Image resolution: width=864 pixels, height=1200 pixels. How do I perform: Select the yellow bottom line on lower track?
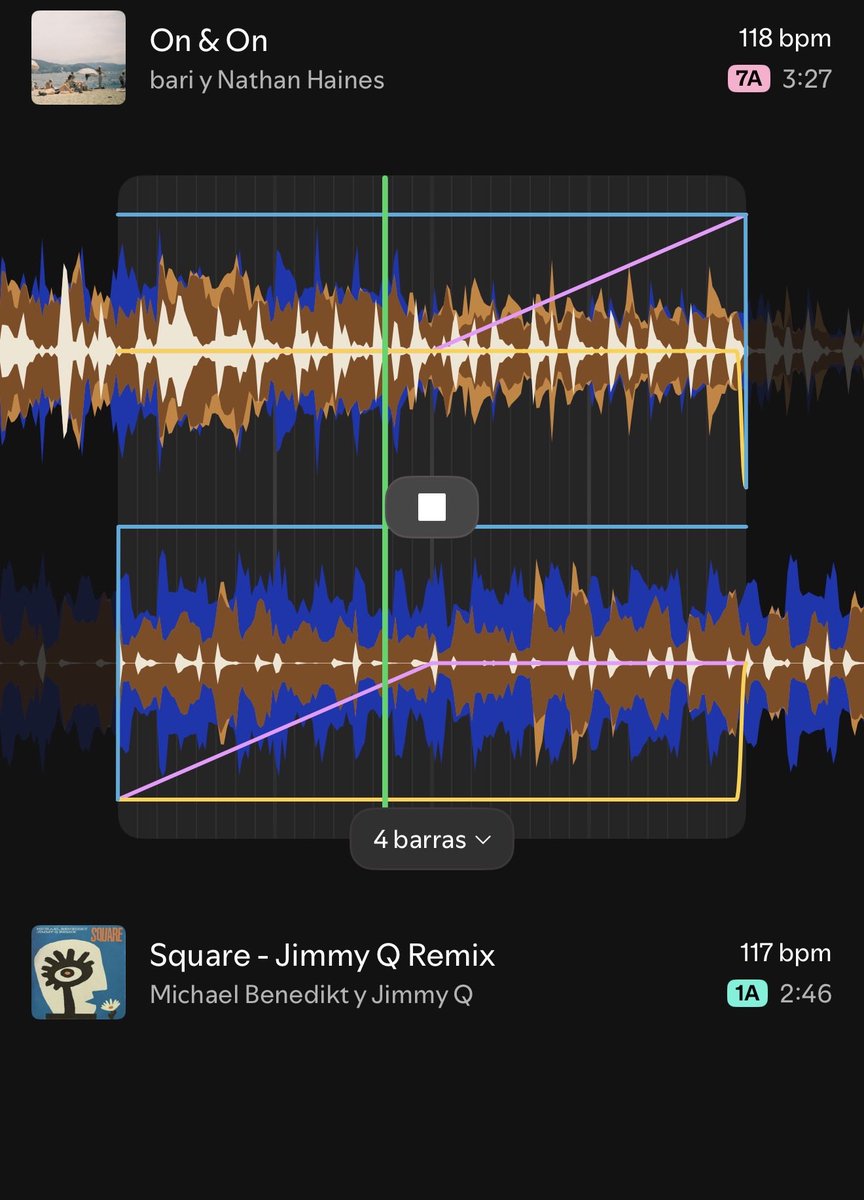click(x=428, y=799)
